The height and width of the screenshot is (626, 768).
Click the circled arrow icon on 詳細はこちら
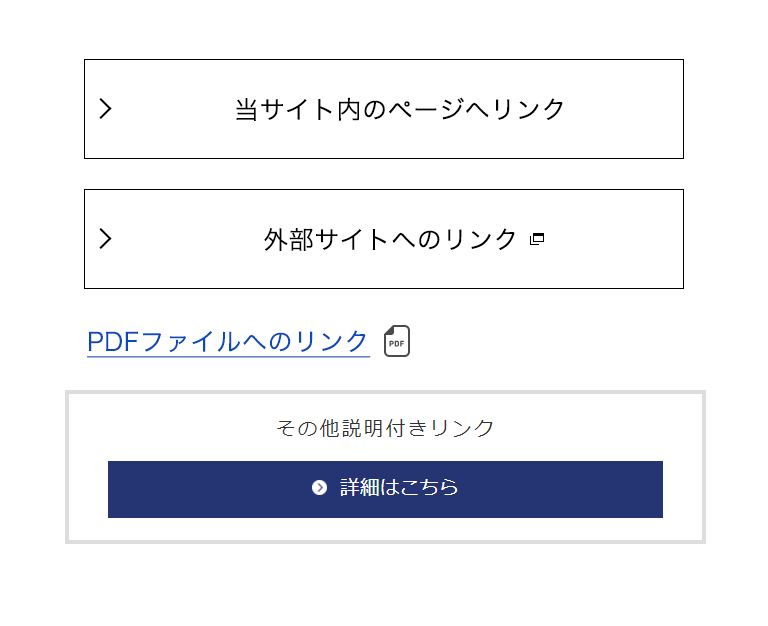pos(319,487)
